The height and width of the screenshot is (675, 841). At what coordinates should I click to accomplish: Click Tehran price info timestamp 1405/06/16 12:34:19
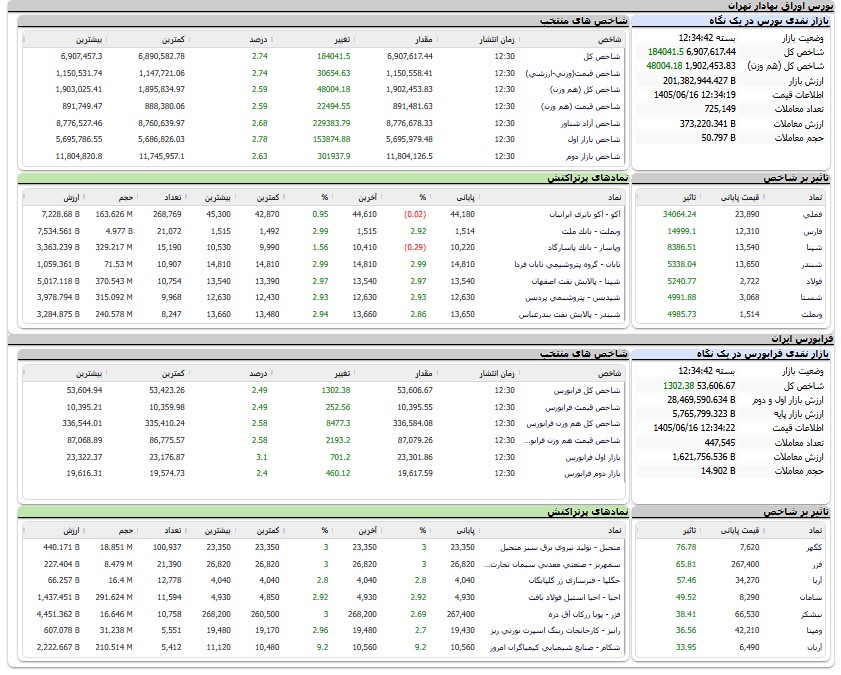(695, 95)
